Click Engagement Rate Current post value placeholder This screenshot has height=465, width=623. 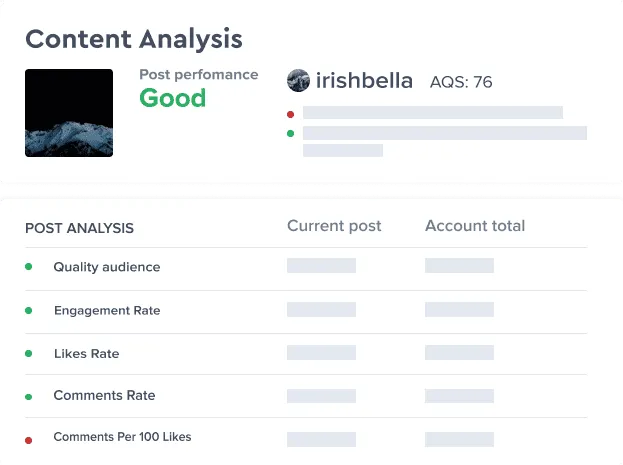321,309
